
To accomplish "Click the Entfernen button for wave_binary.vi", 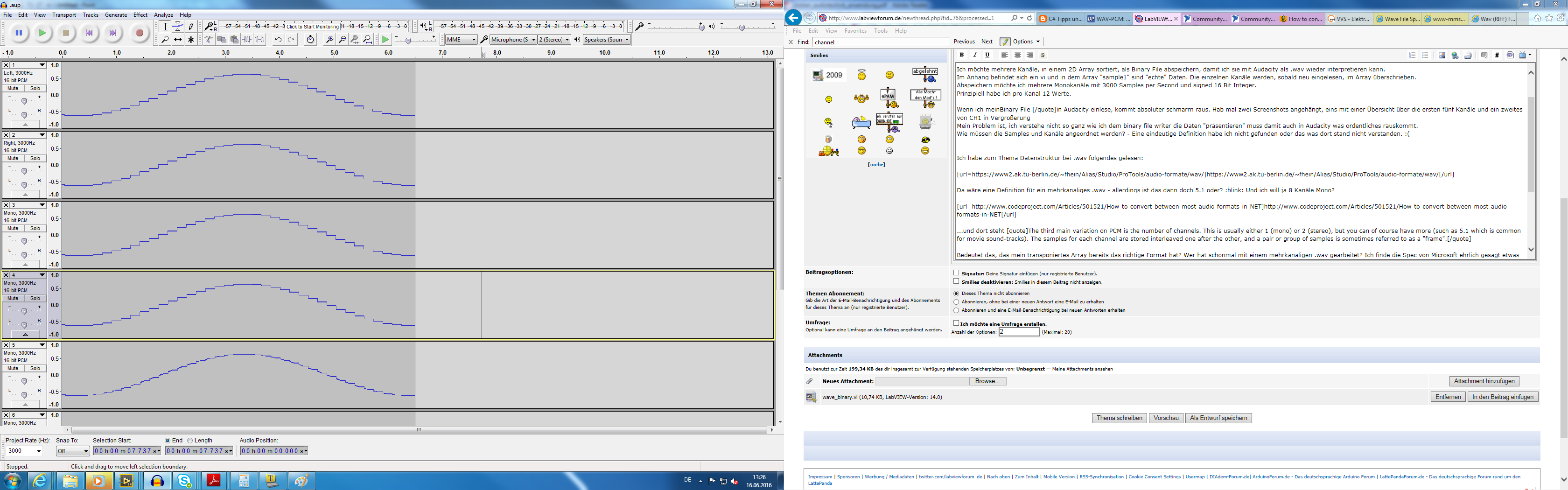I will click(1448, 397).
